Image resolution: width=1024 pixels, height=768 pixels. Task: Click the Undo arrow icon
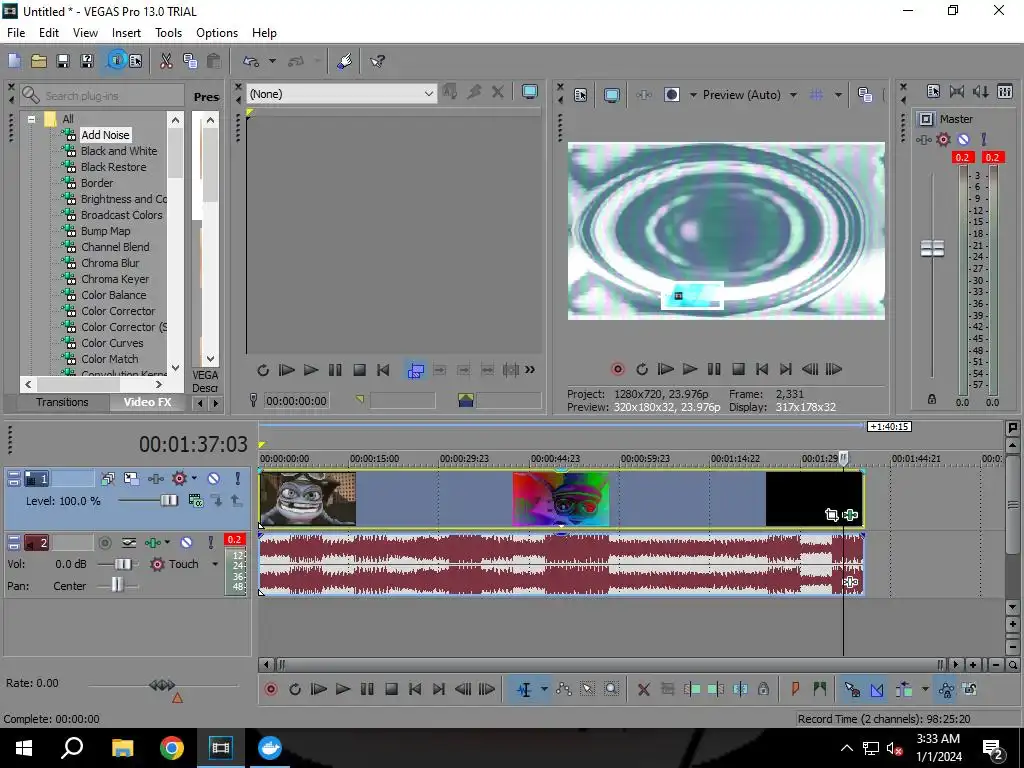[251, 61]
